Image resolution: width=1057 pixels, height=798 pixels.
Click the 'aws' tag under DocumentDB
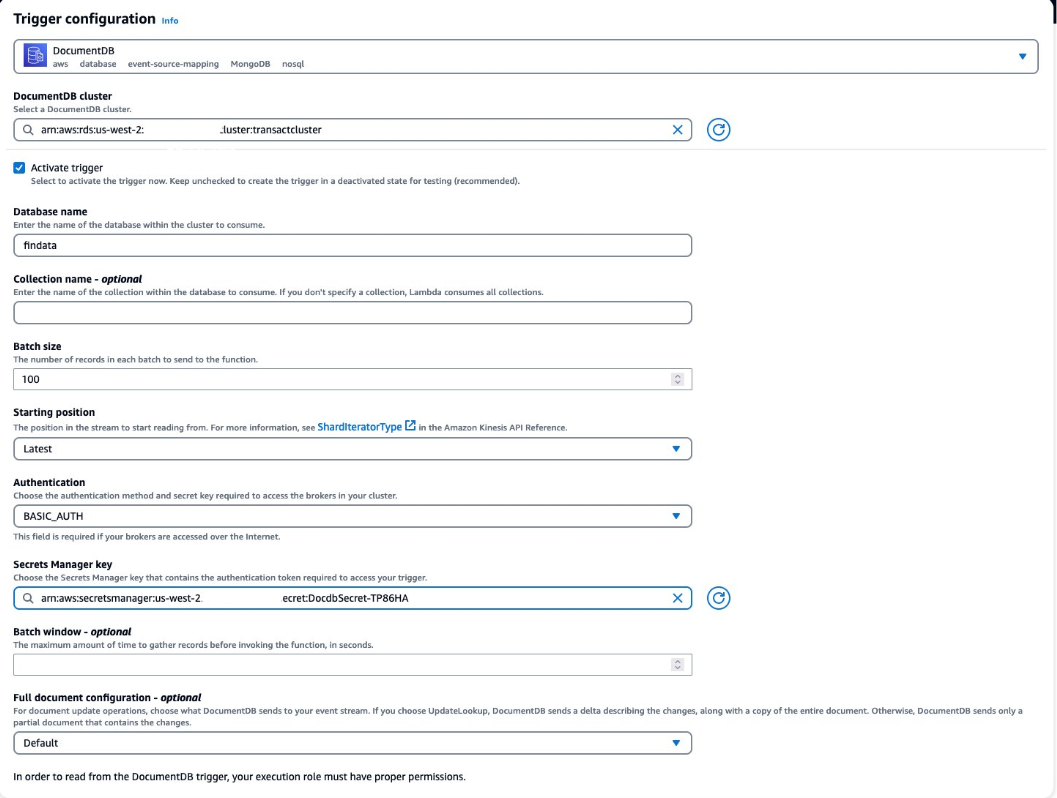(61, 64)
